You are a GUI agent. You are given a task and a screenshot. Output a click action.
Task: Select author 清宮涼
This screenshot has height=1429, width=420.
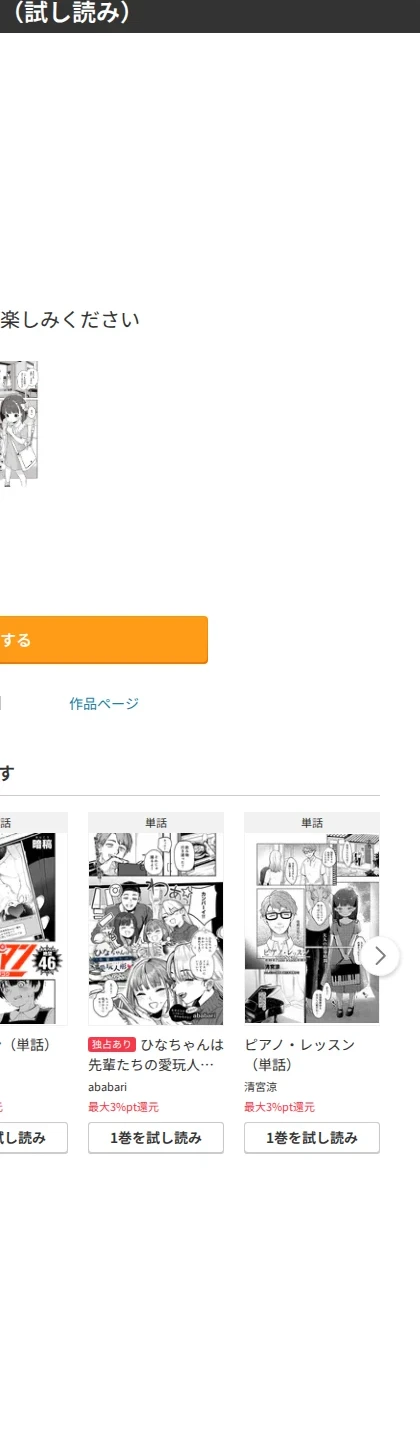click(260, 1087)
